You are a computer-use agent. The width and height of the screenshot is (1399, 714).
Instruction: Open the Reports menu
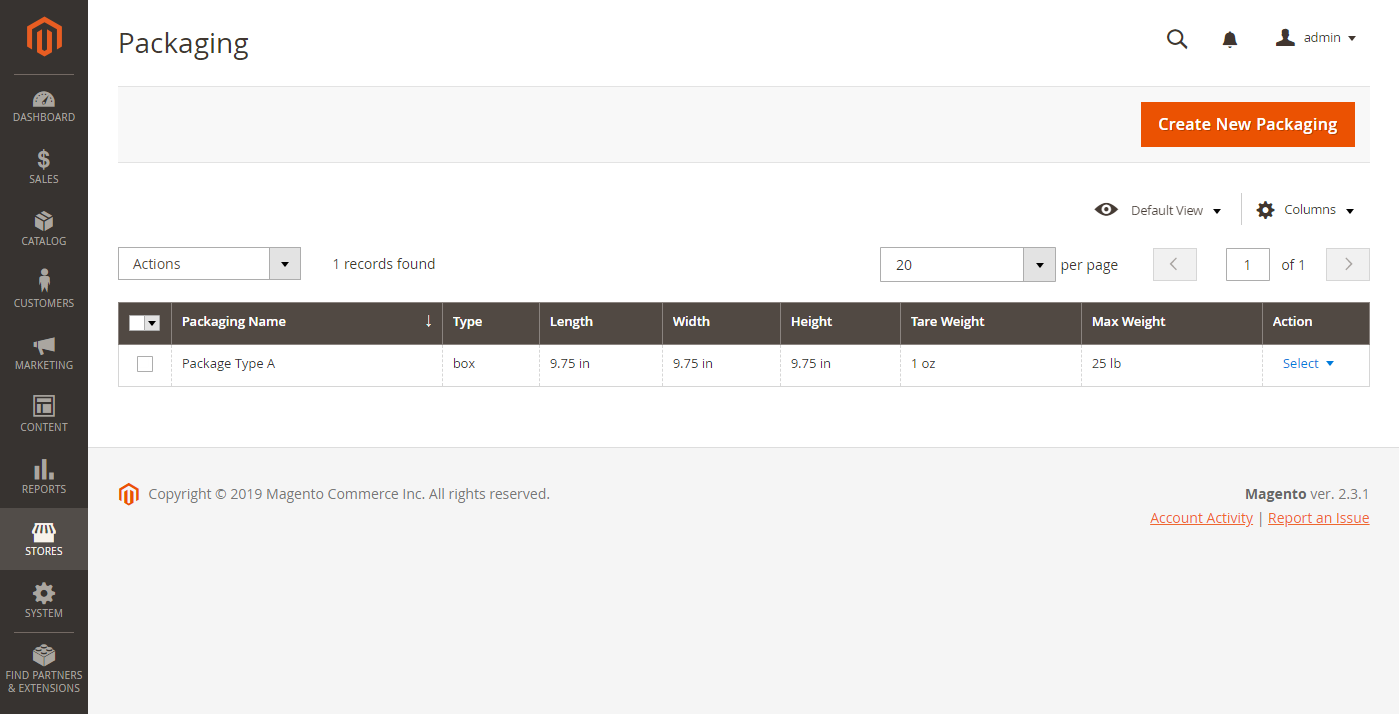tap(44, 478)
